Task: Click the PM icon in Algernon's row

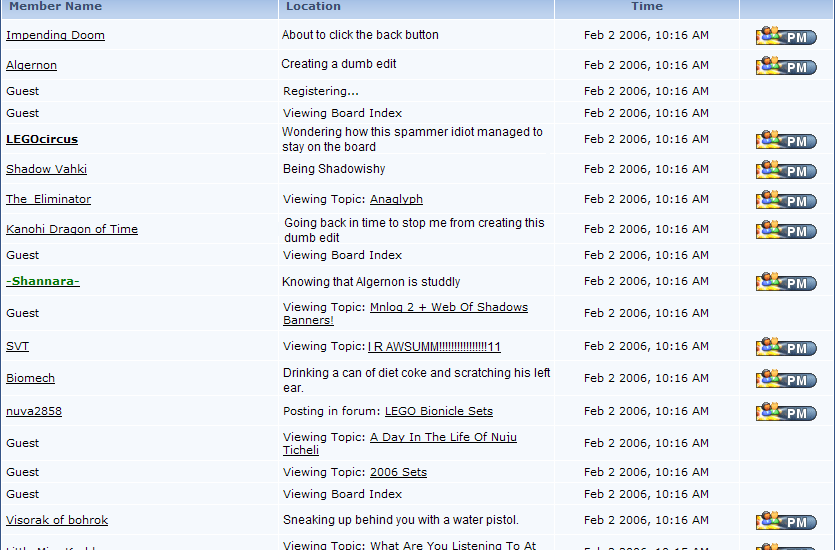Action: pyautogui.click(x=786, y=65)
